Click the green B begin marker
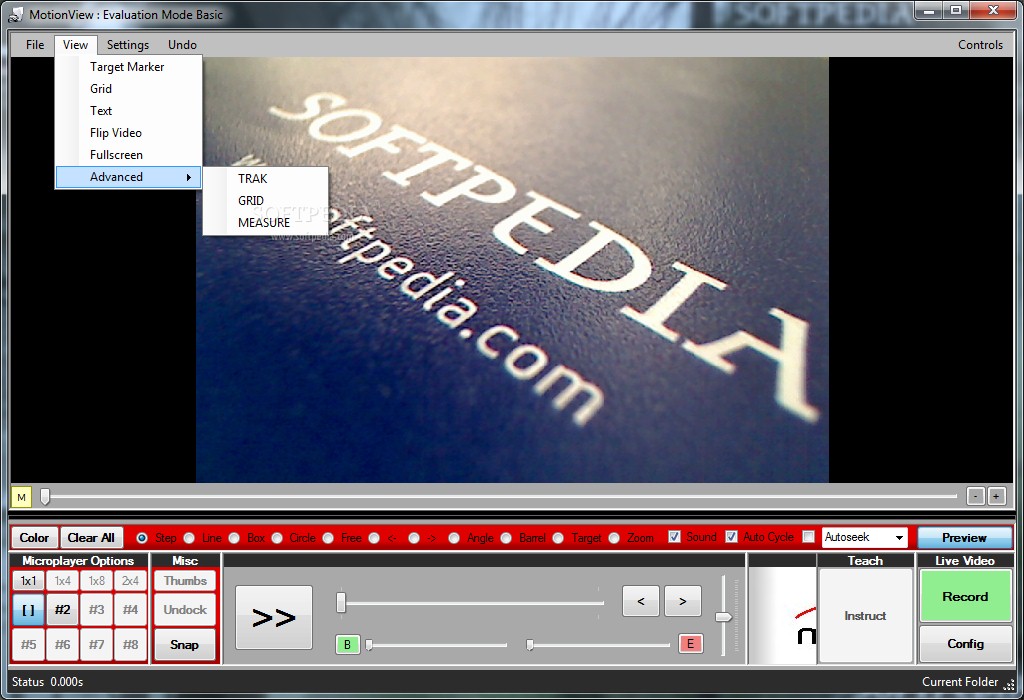This screenshot has width=1024, height=700. pyautogui.click(x=347, y=644)
